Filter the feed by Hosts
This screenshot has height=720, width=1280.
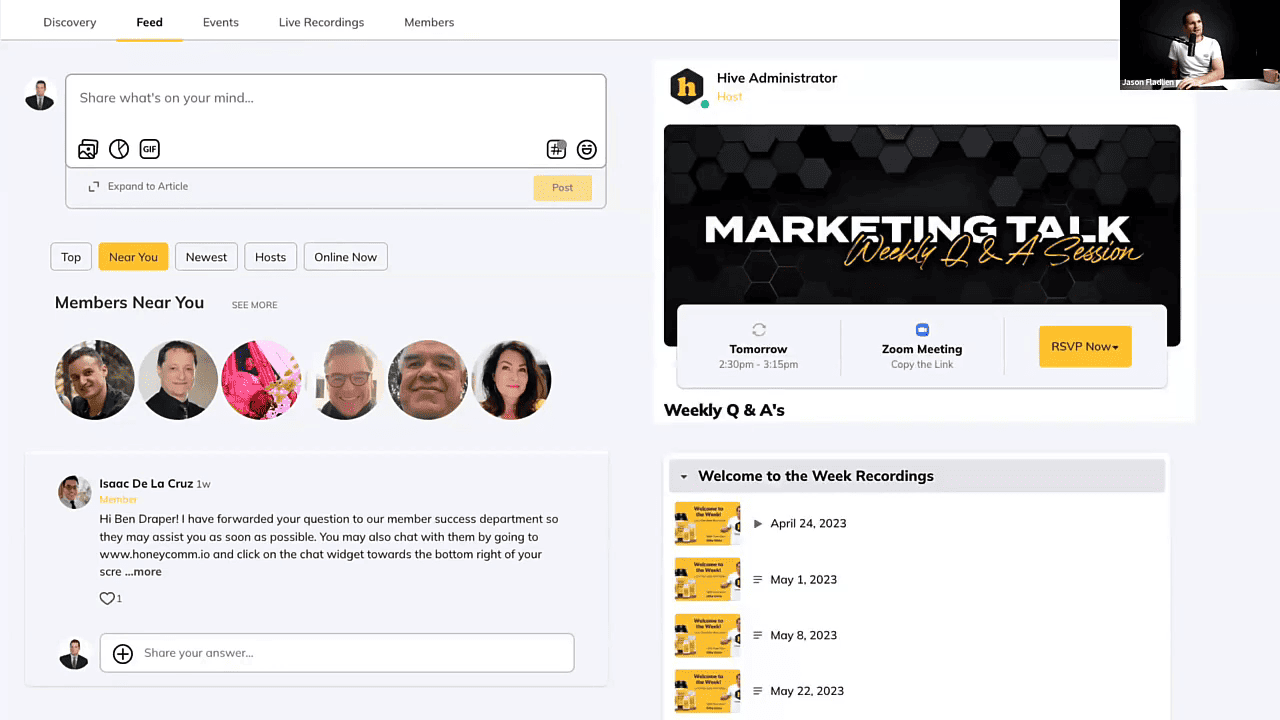click(270, 257)
